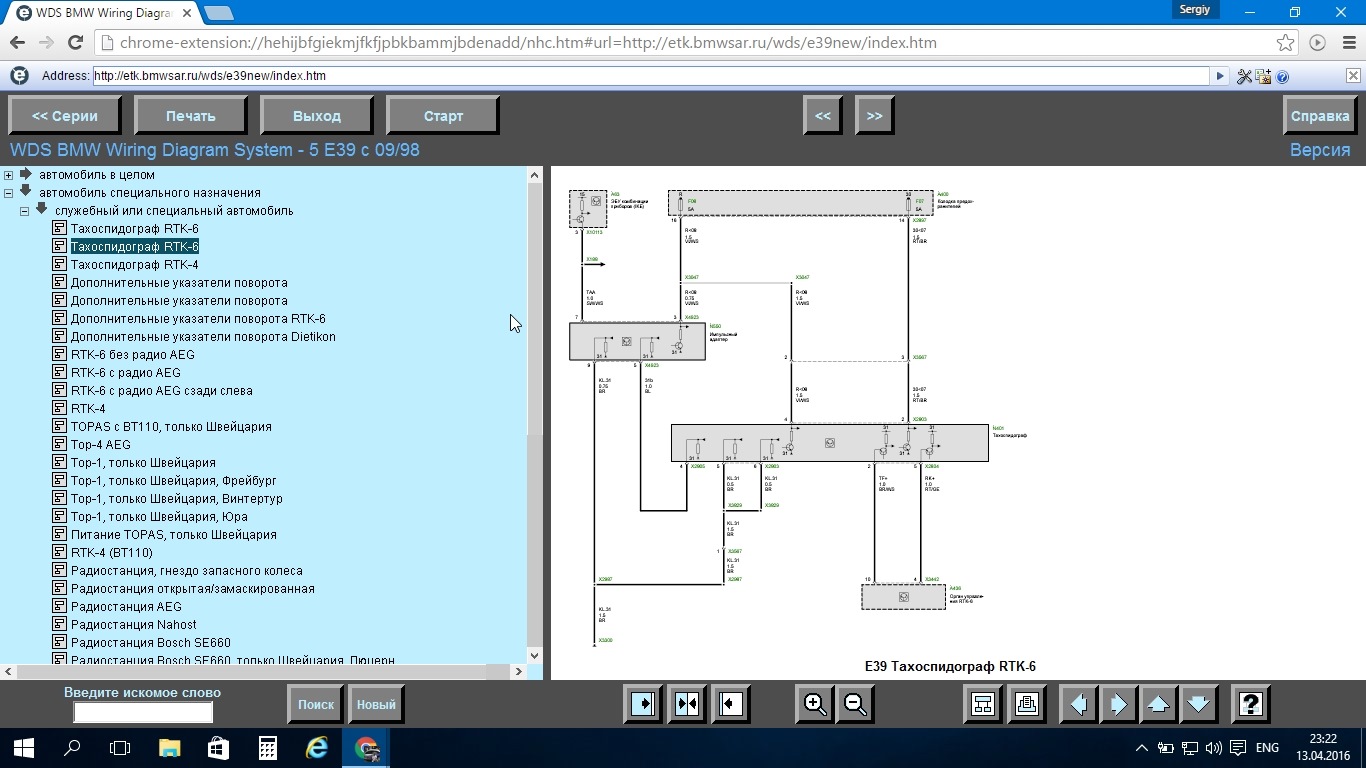Click the IE Tab tools wrench icon
Viewport: 1366px width, 768px height.
(x=1245, y=76)
